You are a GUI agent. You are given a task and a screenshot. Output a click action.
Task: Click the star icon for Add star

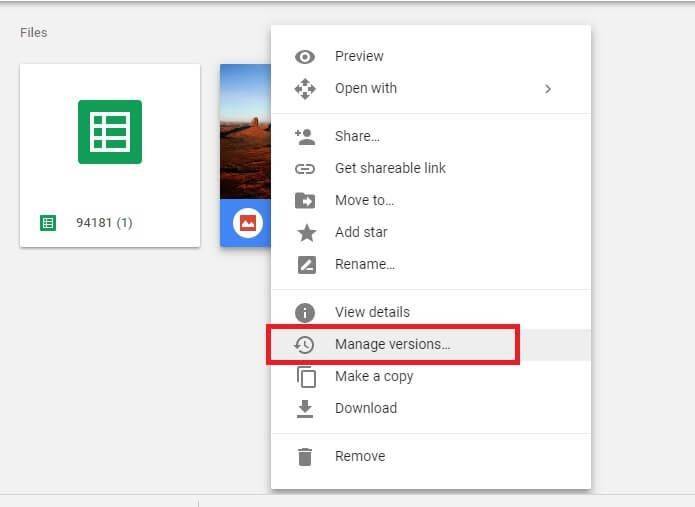point(306,232)
